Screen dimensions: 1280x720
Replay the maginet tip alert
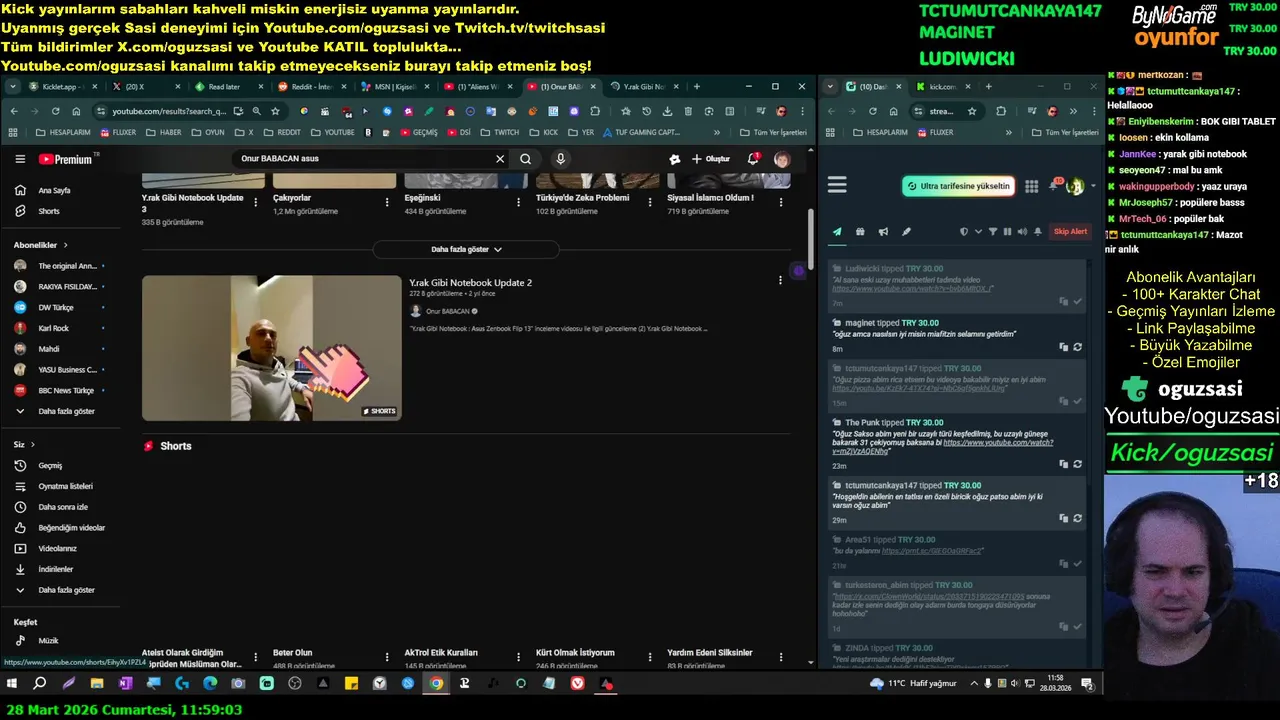tap(1077, 347)
